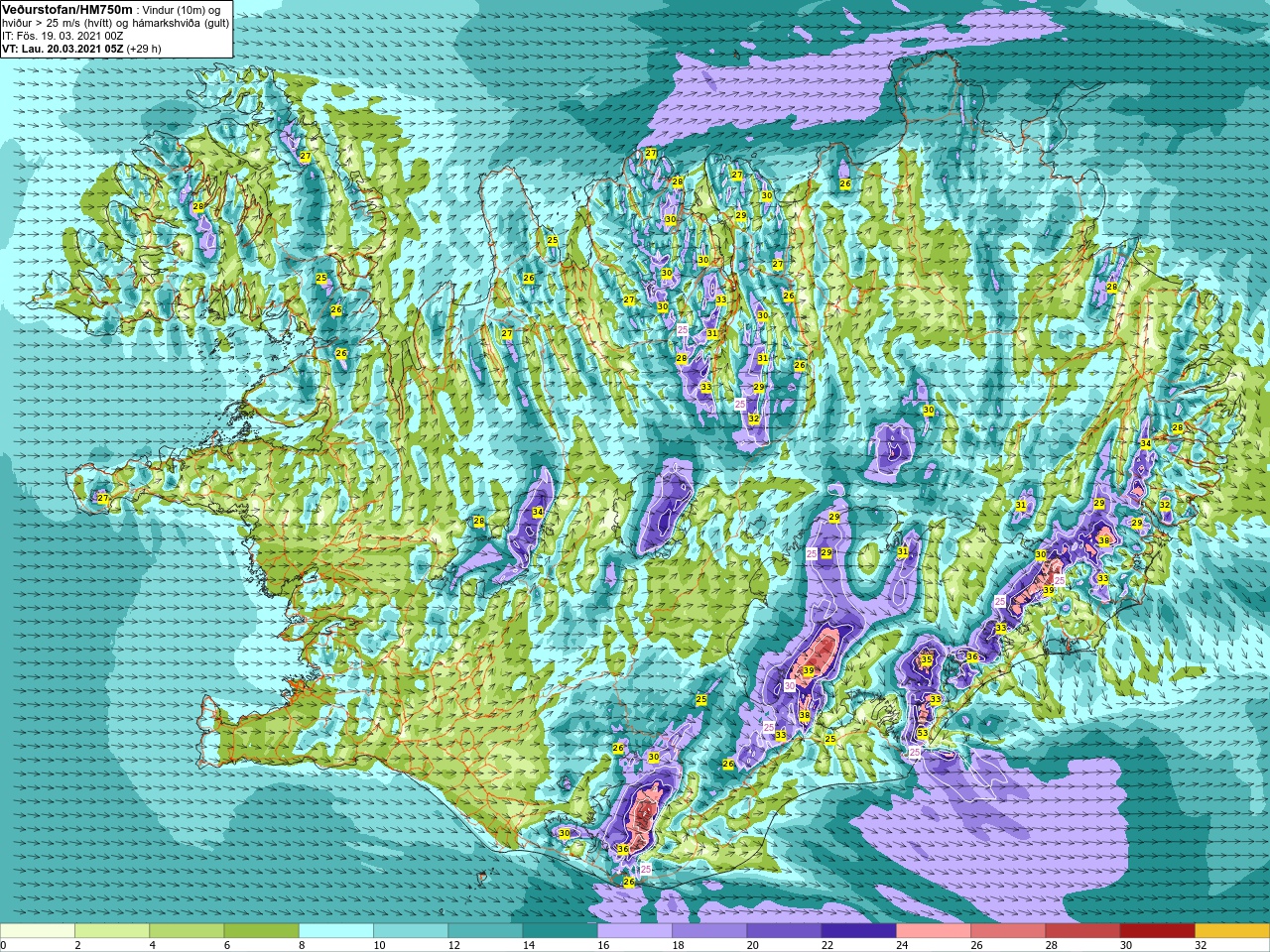Image resolution: width=1270 pixels, height=952 pixels.
Task: Click the 'VT: Lau. 20.03.2021 05Z' valid time
Action: (x=63, y=49)
